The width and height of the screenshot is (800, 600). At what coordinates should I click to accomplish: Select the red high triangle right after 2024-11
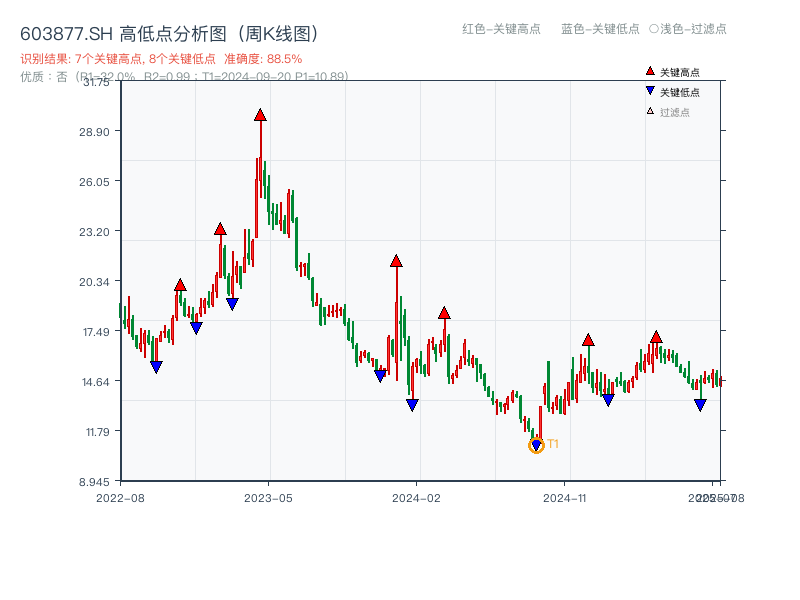[x=588, y=339]
